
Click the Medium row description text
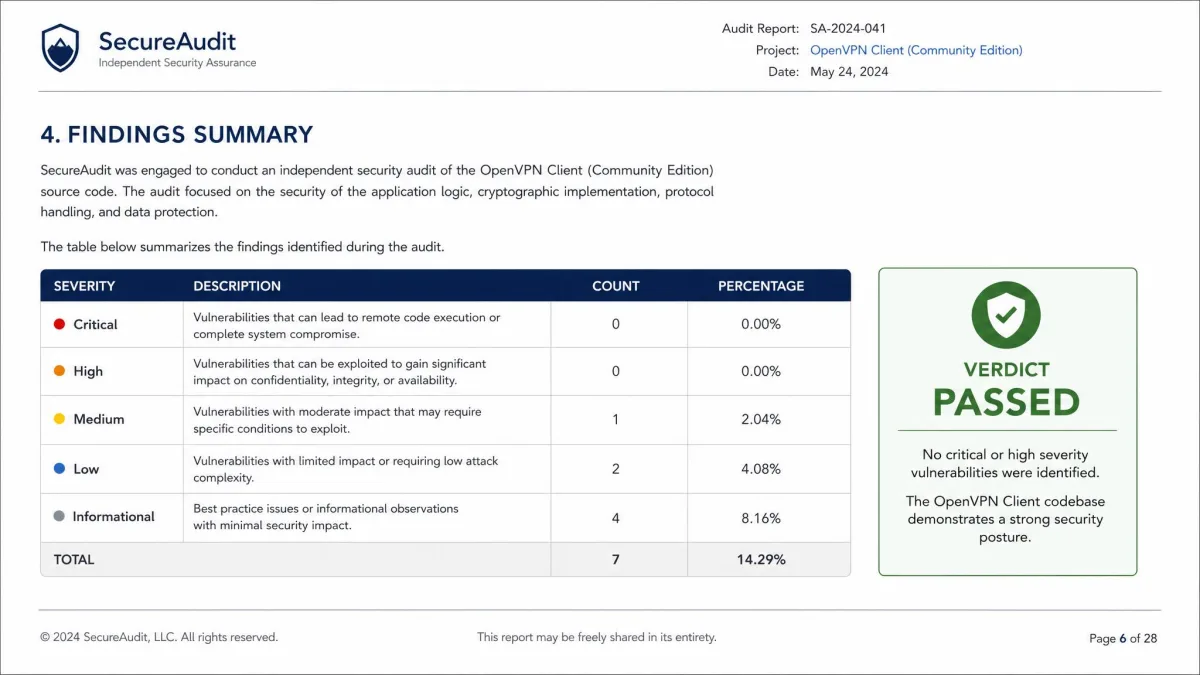[x=337, y=420]
